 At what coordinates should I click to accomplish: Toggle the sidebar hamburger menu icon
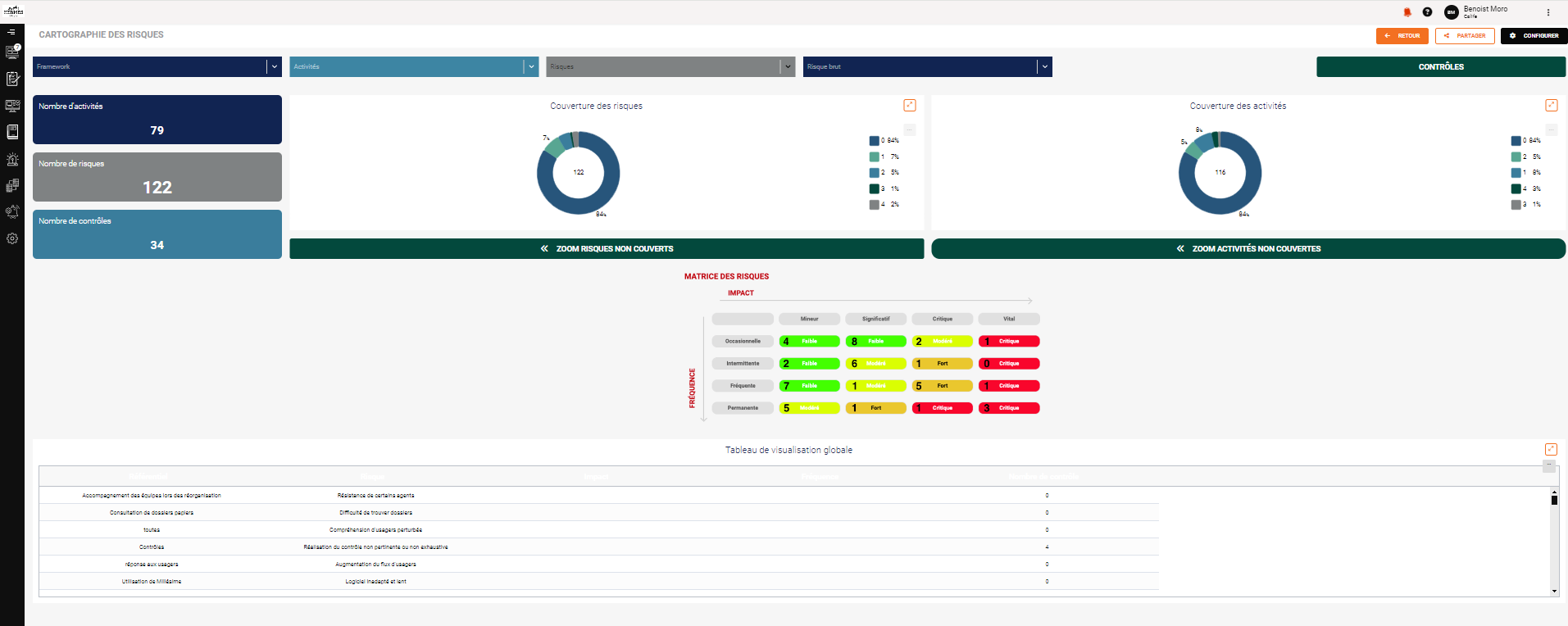pyautogui.click(x=11, y=32)
